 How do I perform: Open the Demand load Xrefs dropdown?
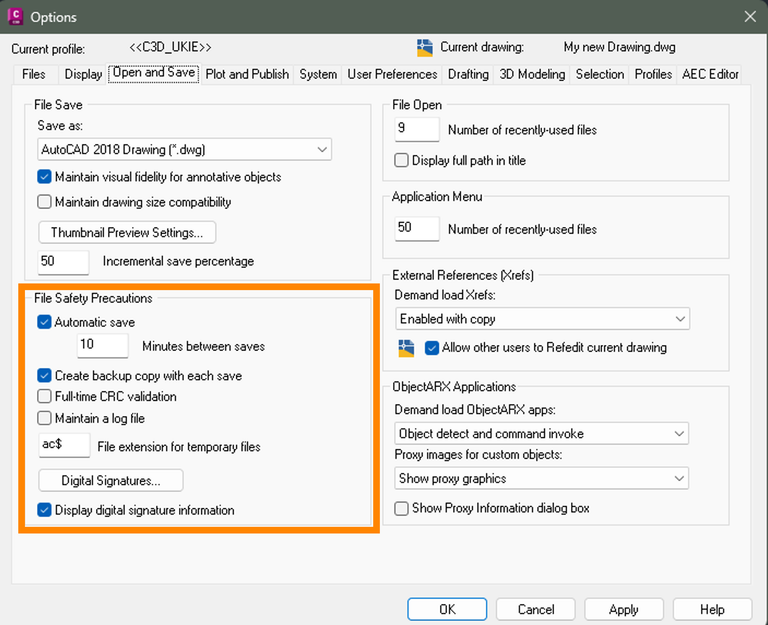pos(543,319)
